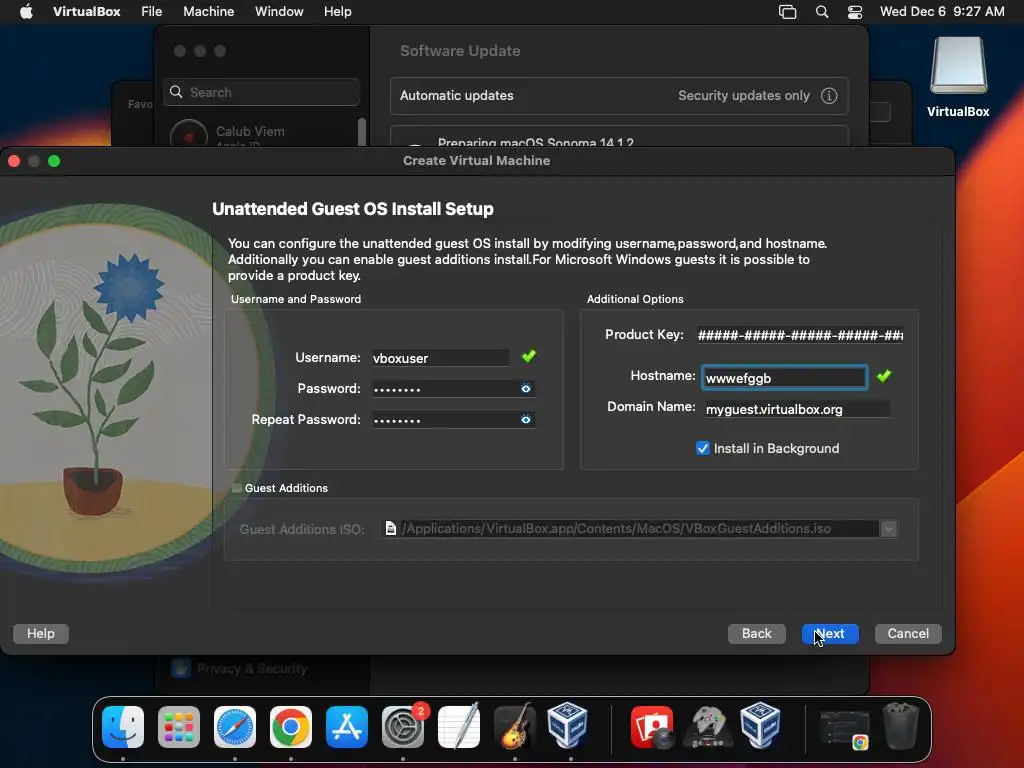Open the Machine menu
This screenshot has height=768, width=1024.
point(208,11)
